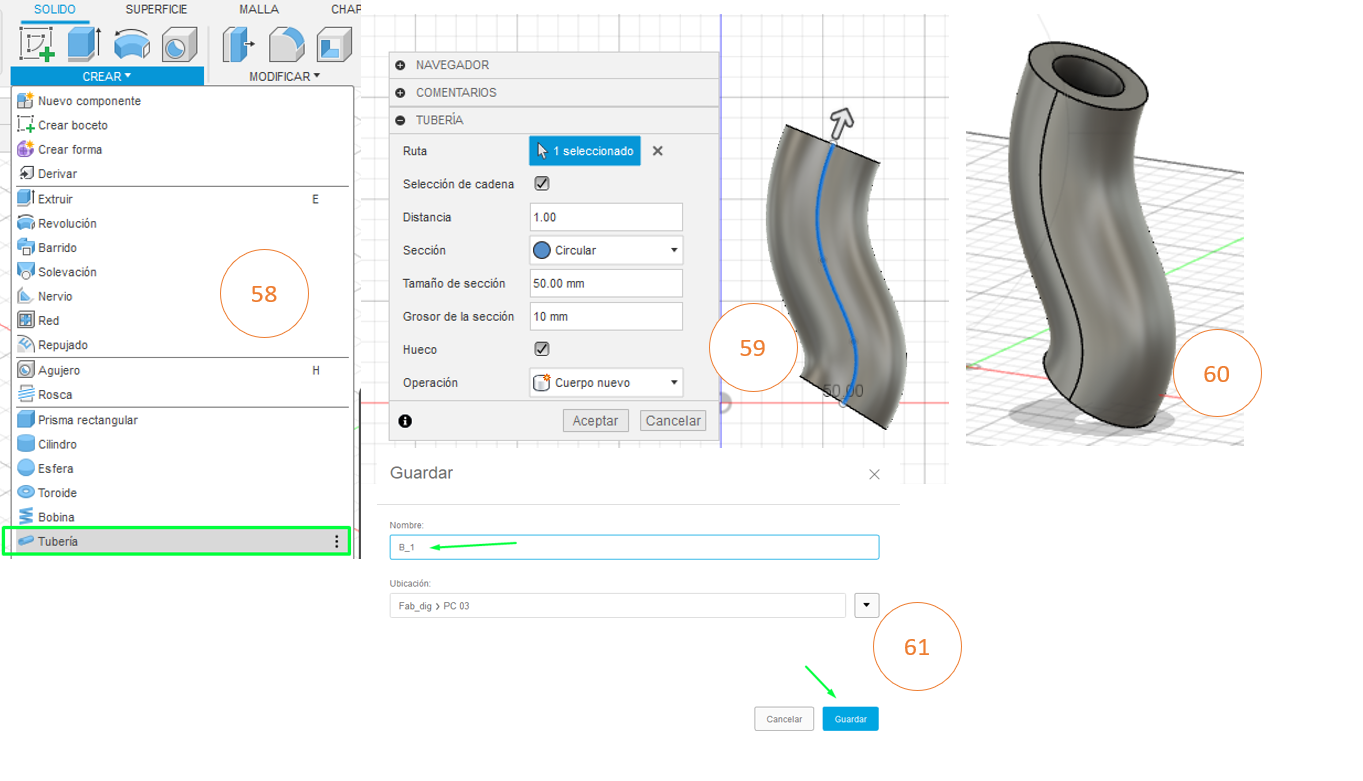Select the Fillet toolbar icon
Screen dimensions: 1363x781
tap(286, 44)
